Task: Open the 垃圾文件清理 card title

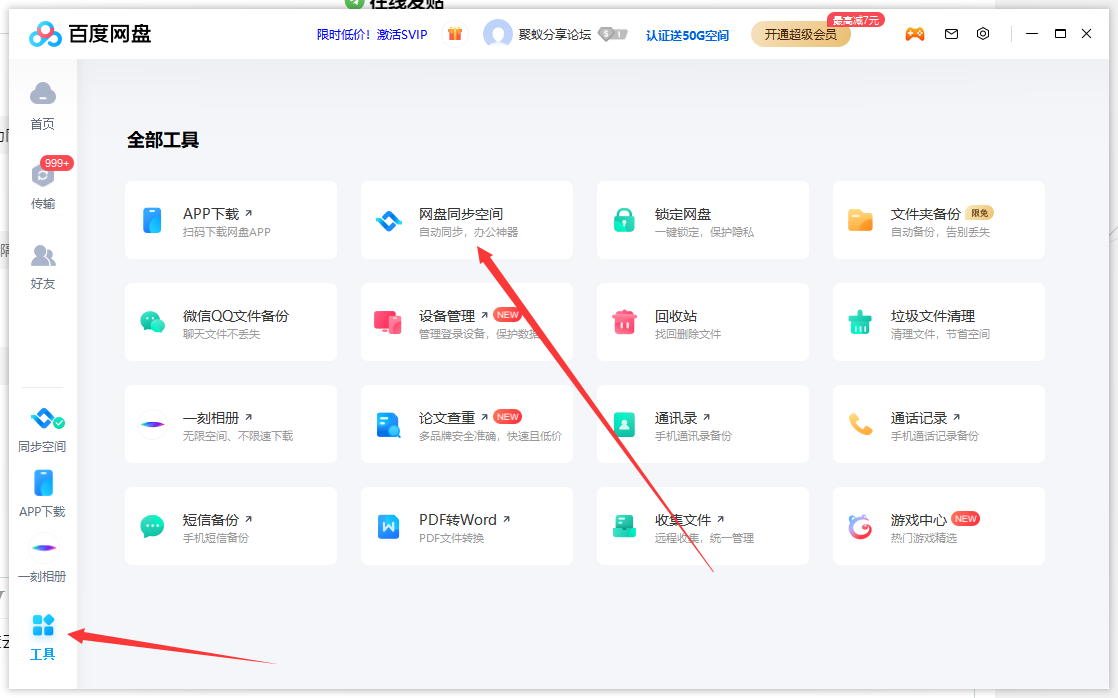Action: coord(933,316)
